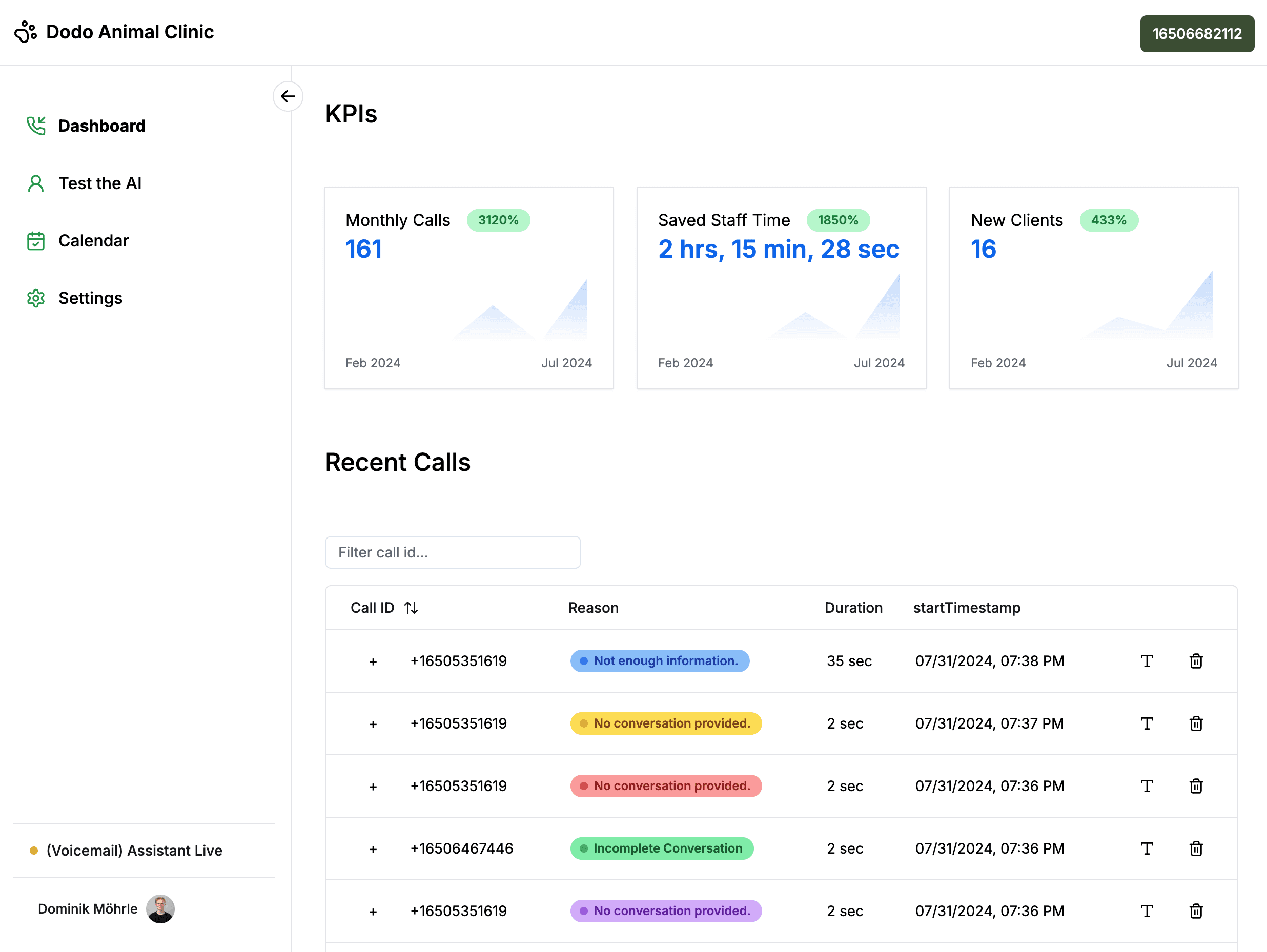The height and width of the screenshot is (952, 1267).
Task: Open the Dashboard menu item
Action: (x=101, y=126)
